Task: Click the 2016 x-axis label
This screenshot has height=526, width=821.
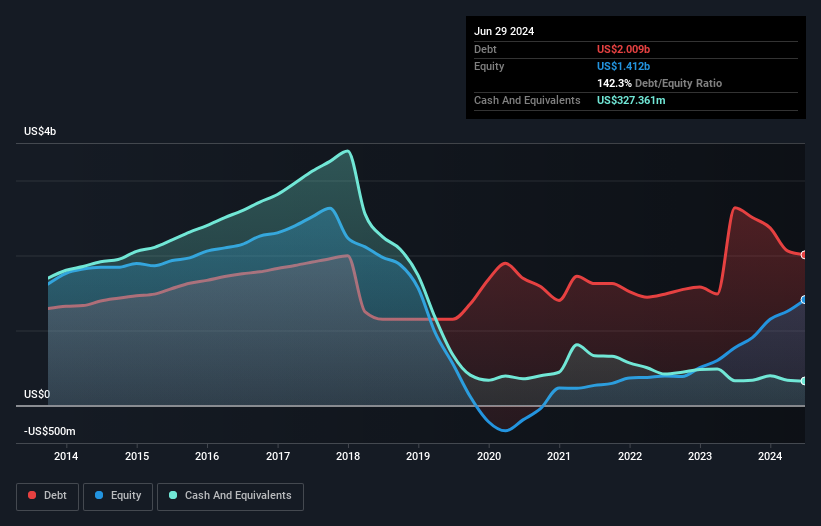Action: [x=207, y=456]
